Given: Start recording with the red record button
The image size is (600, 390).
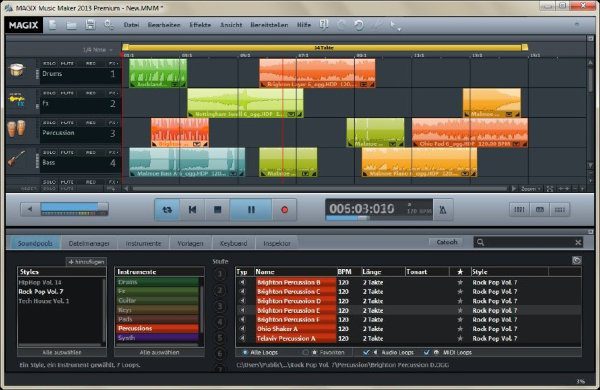Looking at the screenshot, I should point(284,209).
